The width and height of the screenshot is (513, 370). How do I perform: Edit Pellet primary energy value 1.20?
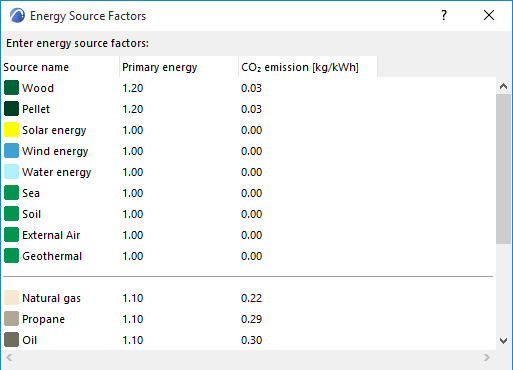pyautogui.click(x=133, y=109)
